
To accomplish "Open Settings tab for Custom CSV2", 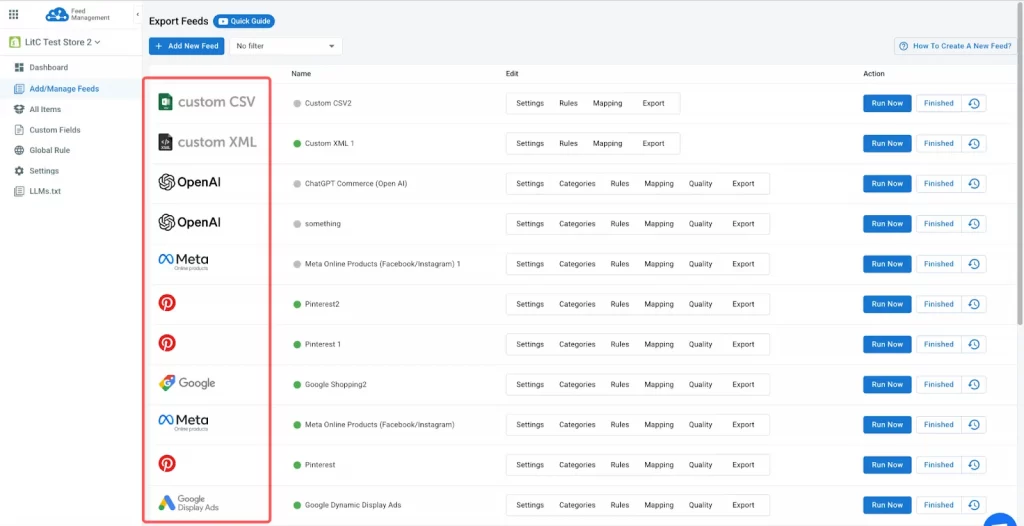I will pyautogui.click(x=530, y=103).
